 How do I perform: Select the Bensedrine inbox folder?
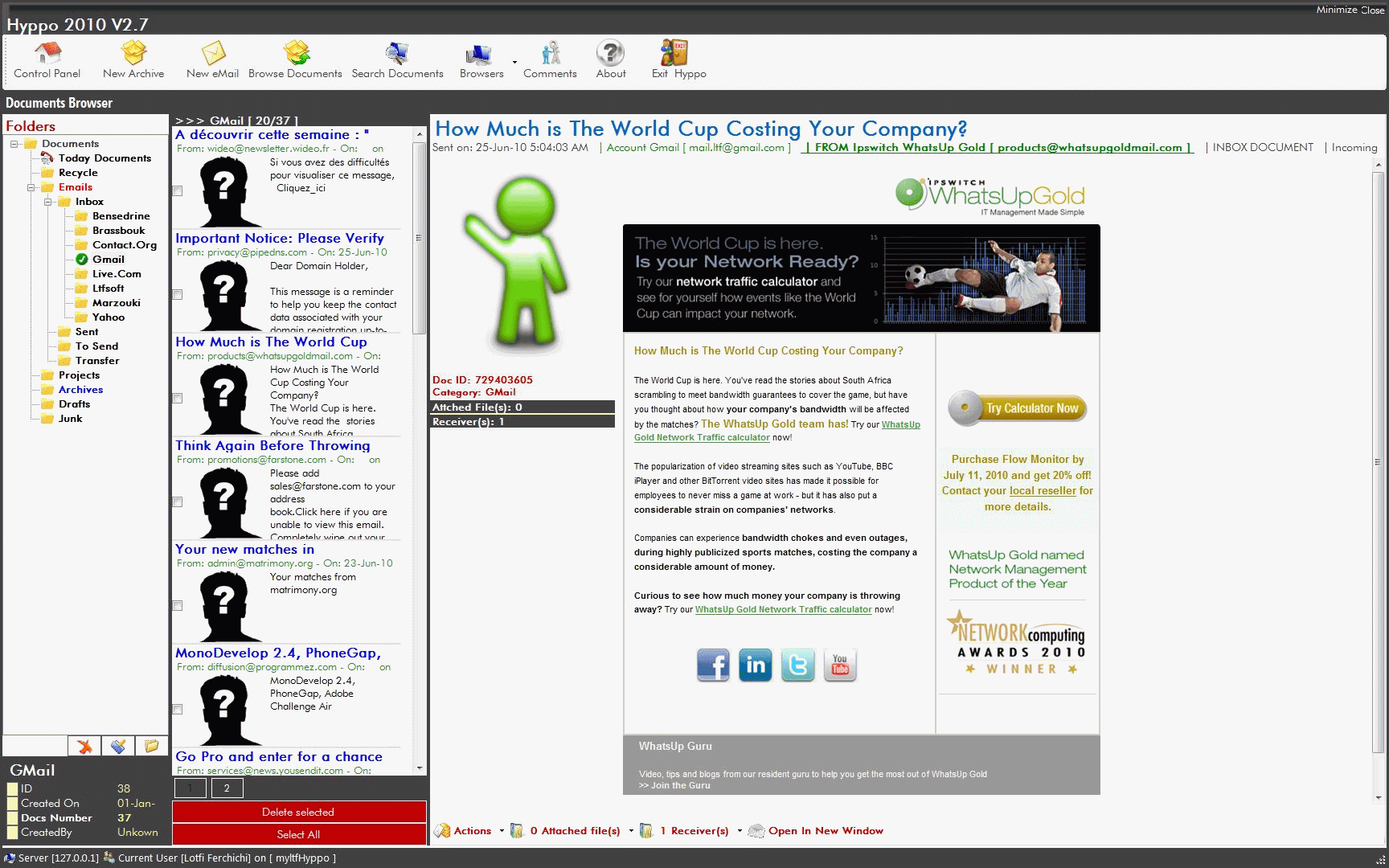[121, 216]
